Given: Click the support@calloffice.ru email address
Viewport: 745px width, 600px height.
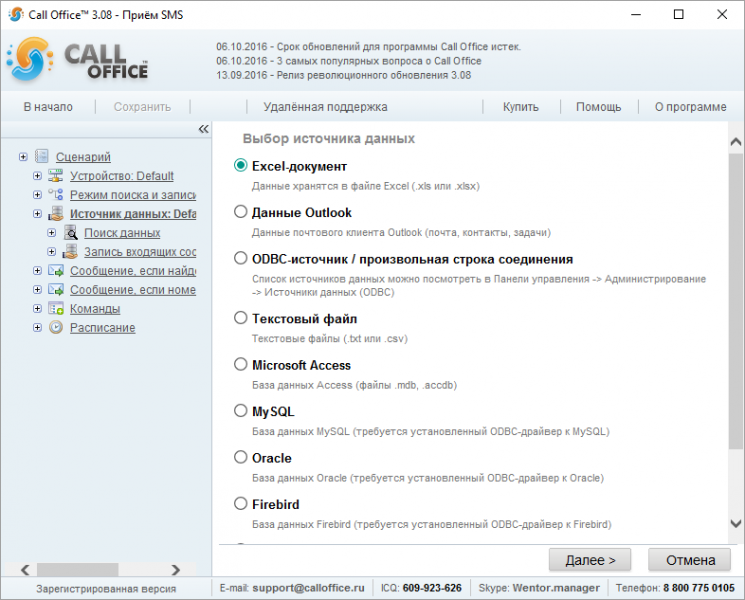Looking at the screenshot, I should click(x=308, y=588).
